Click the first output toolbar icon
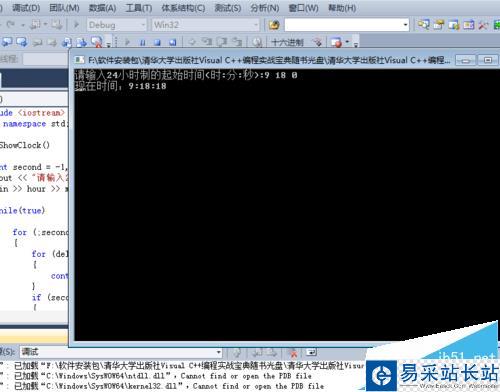The height and width of the screenshot is (392, 500). 237,352
